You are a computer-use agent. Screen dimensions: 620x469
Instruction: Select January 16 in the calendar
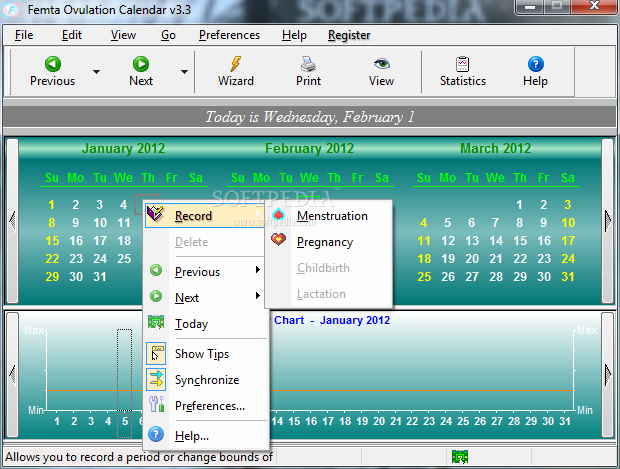tap(76, 241)
